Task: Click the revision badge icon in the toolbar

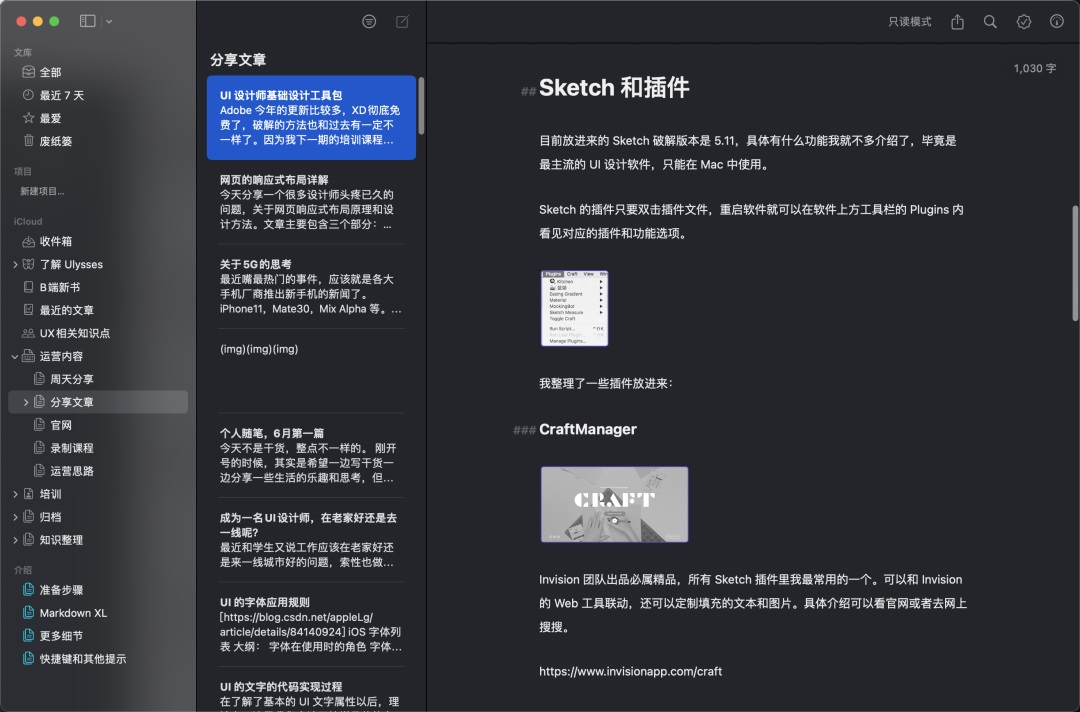Action: point(1023,20)
